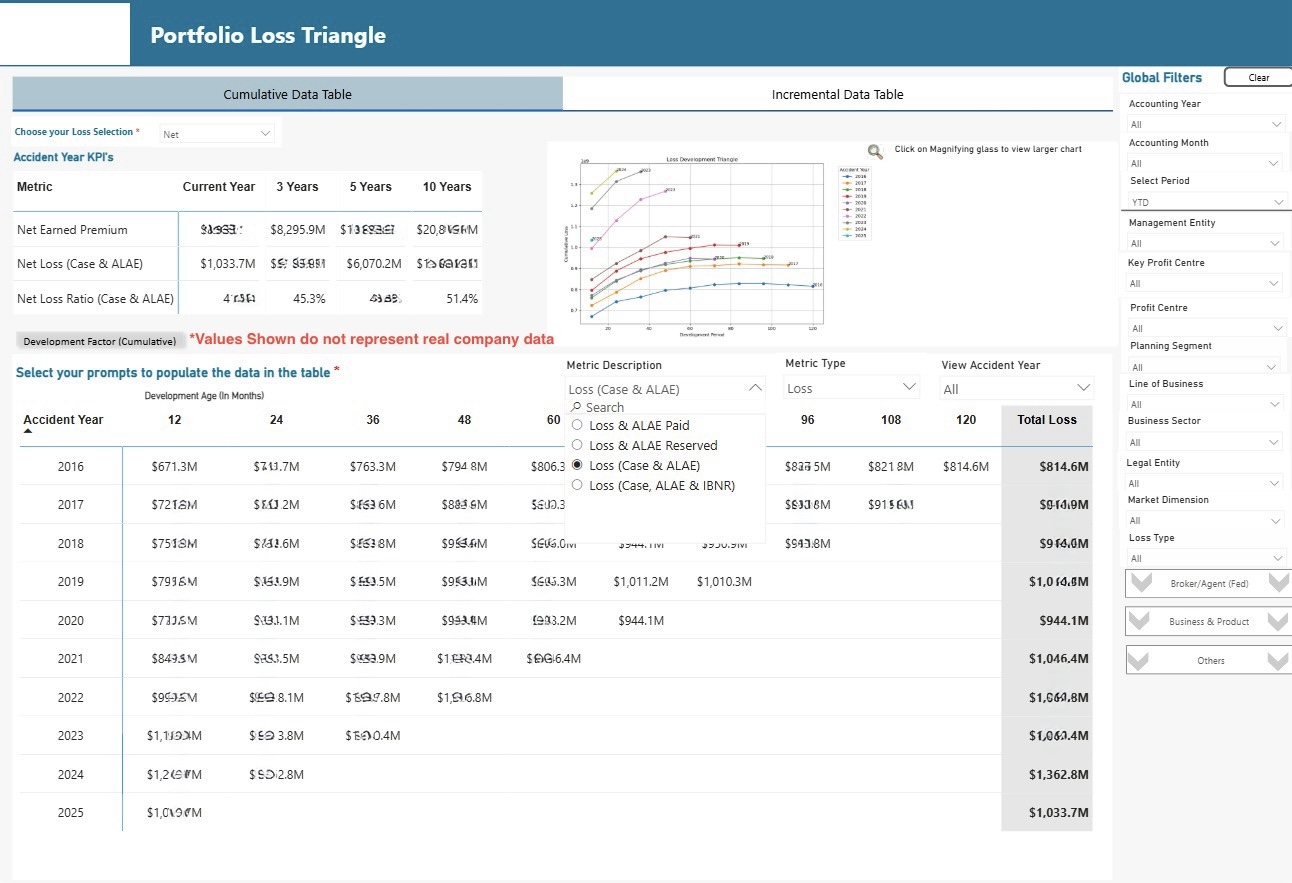
Task: Open the Metric Type dropdown
Action: [x=851, y=388]
